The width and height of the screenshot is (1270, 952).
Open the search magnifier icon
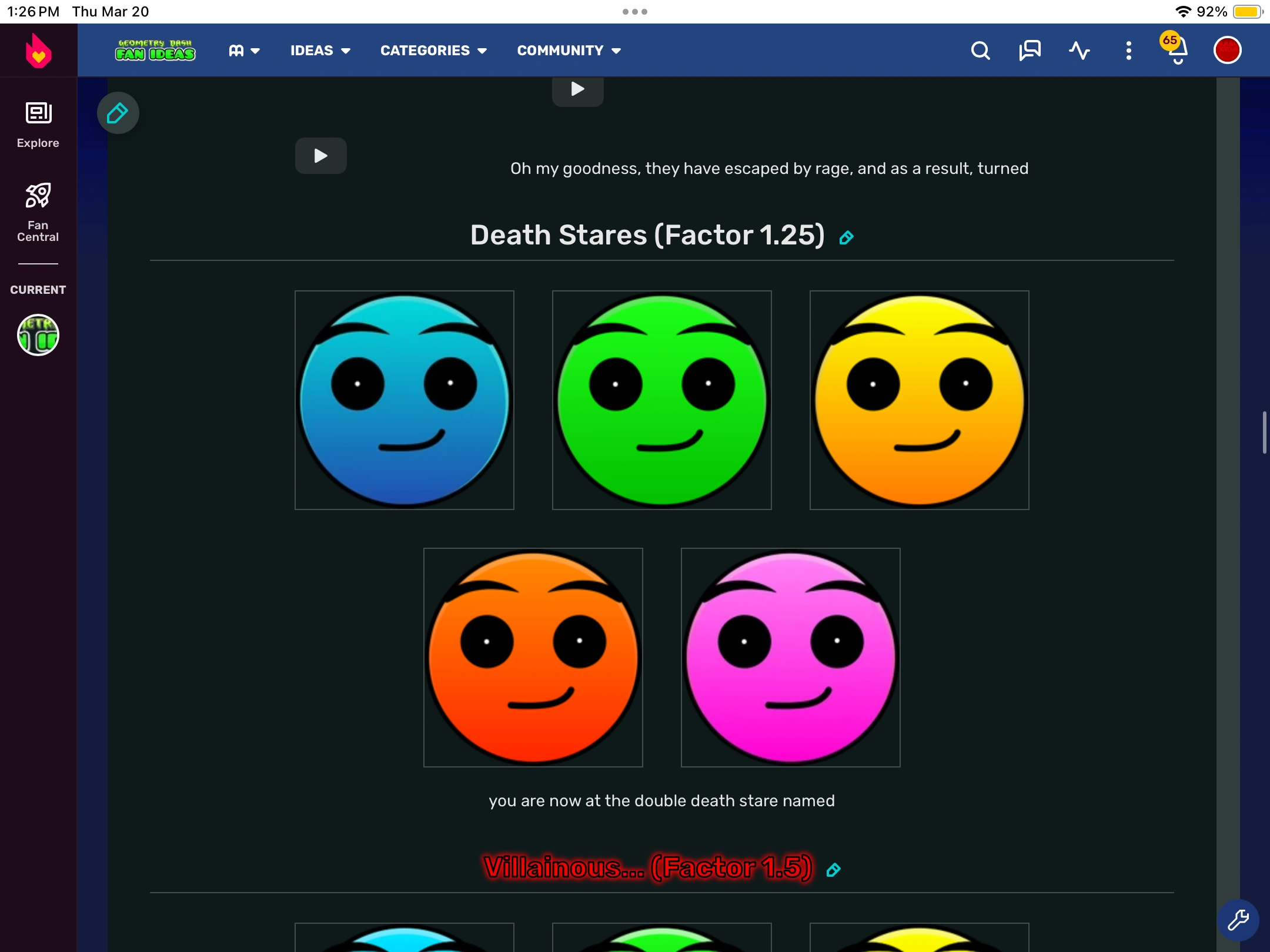point(980,51)
